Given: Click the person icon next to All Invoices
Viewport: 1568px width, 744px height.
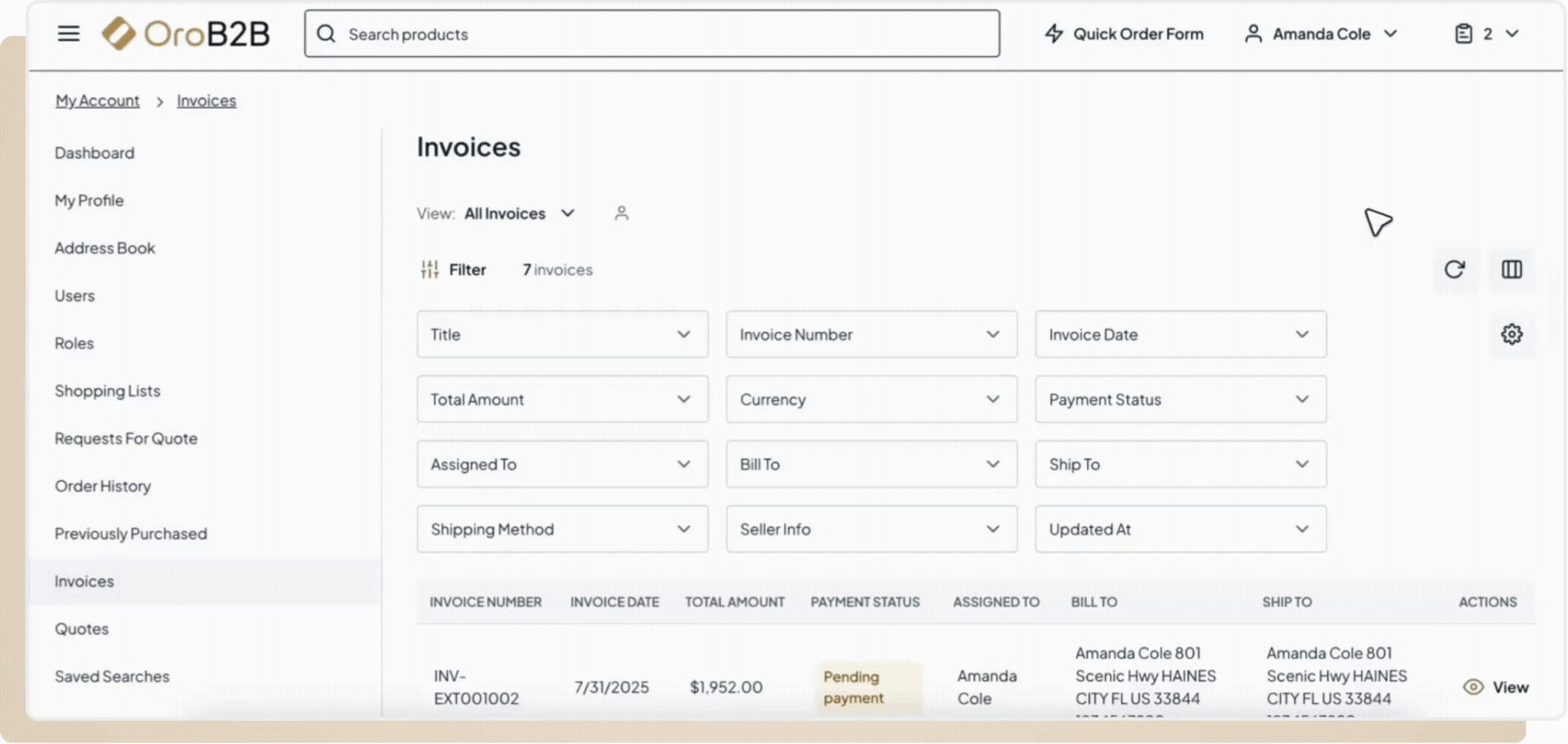Looking at the screenshot, I should [622, 213].
